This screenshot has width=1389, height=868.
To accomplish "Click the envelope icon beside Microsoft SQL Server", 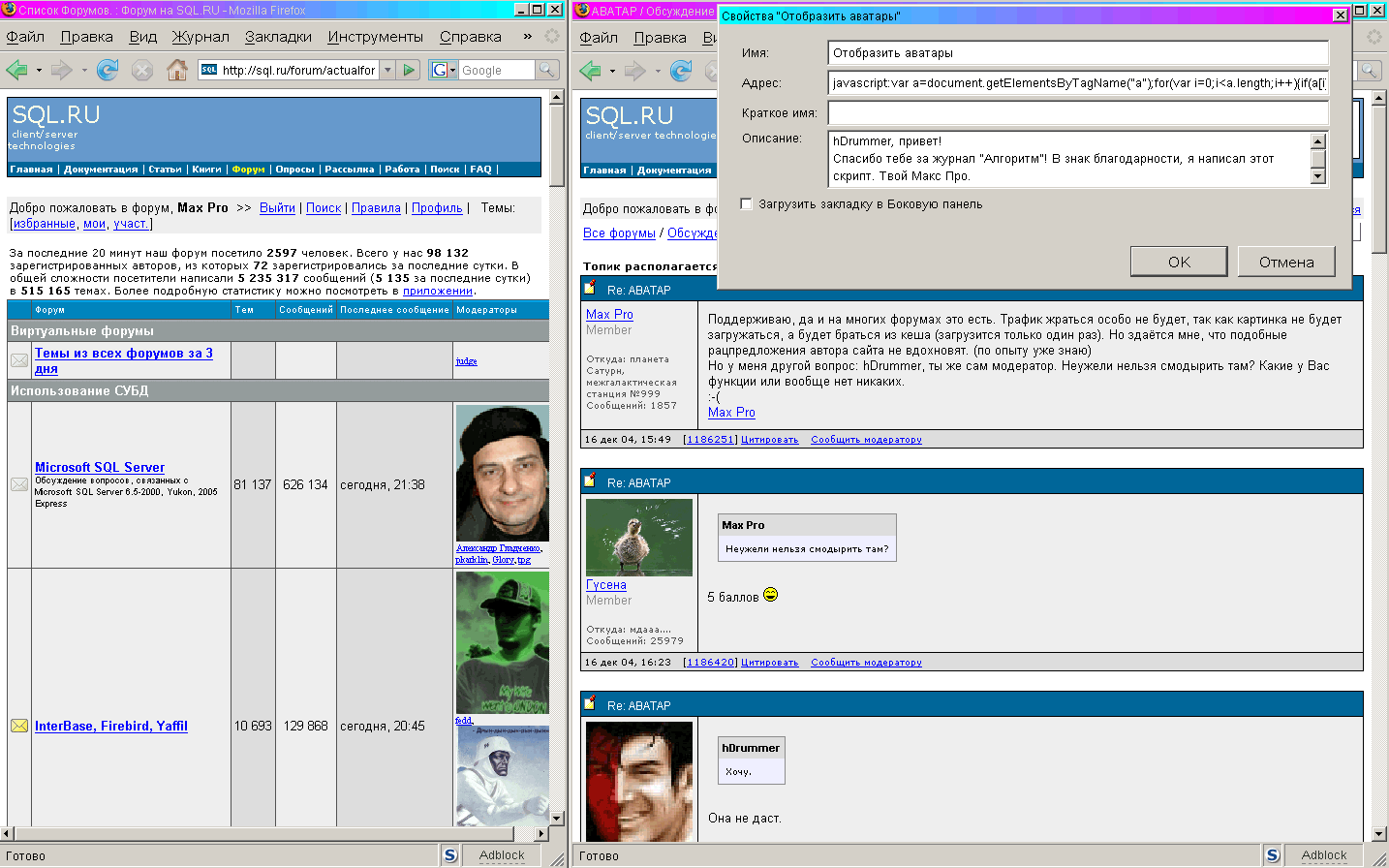I will tap(19, 484).
